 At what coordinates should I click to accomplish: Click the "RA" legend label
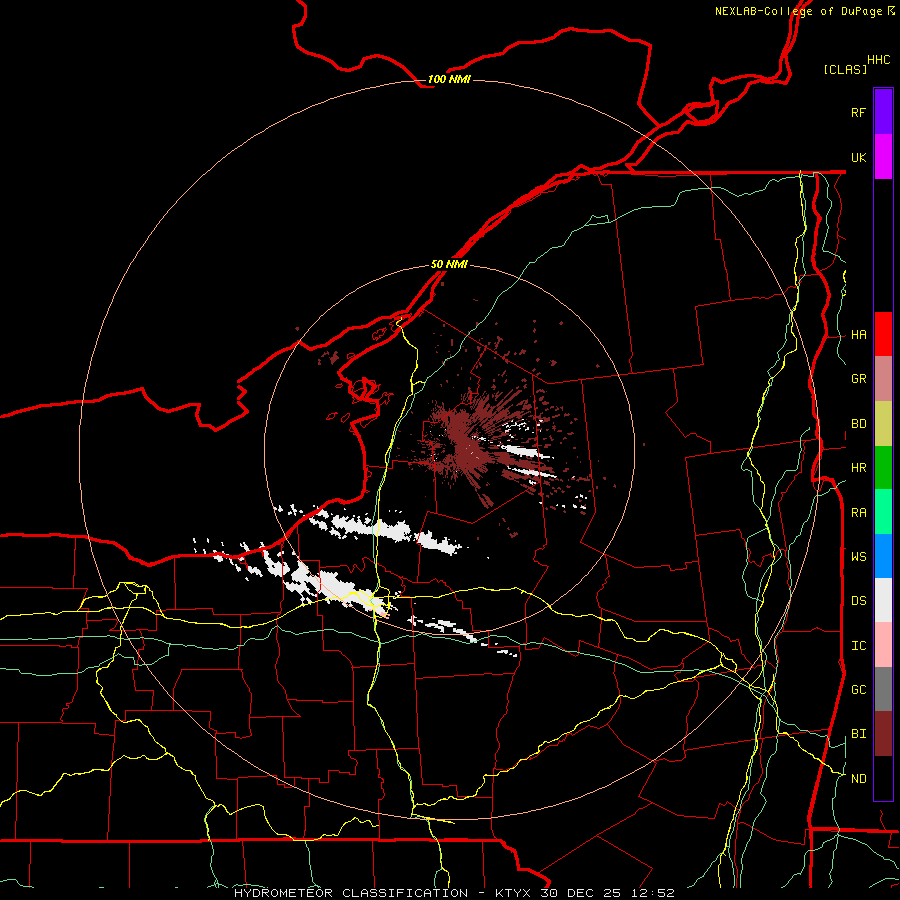pos(858,513)
